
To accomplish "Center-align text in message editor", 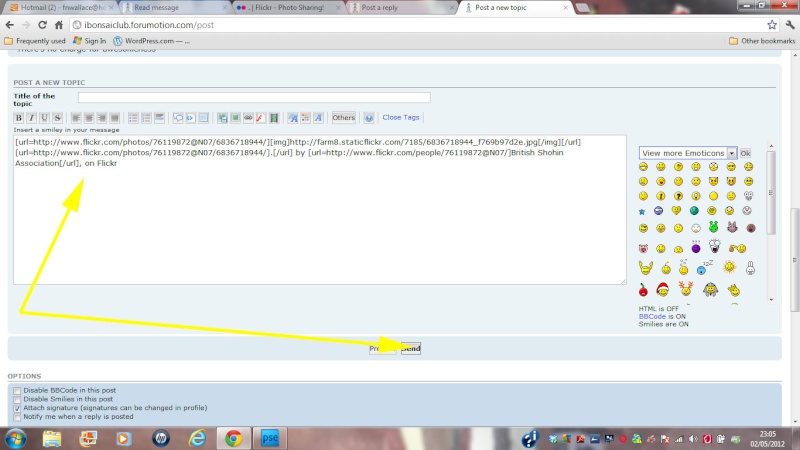I will tap(89, 118).
